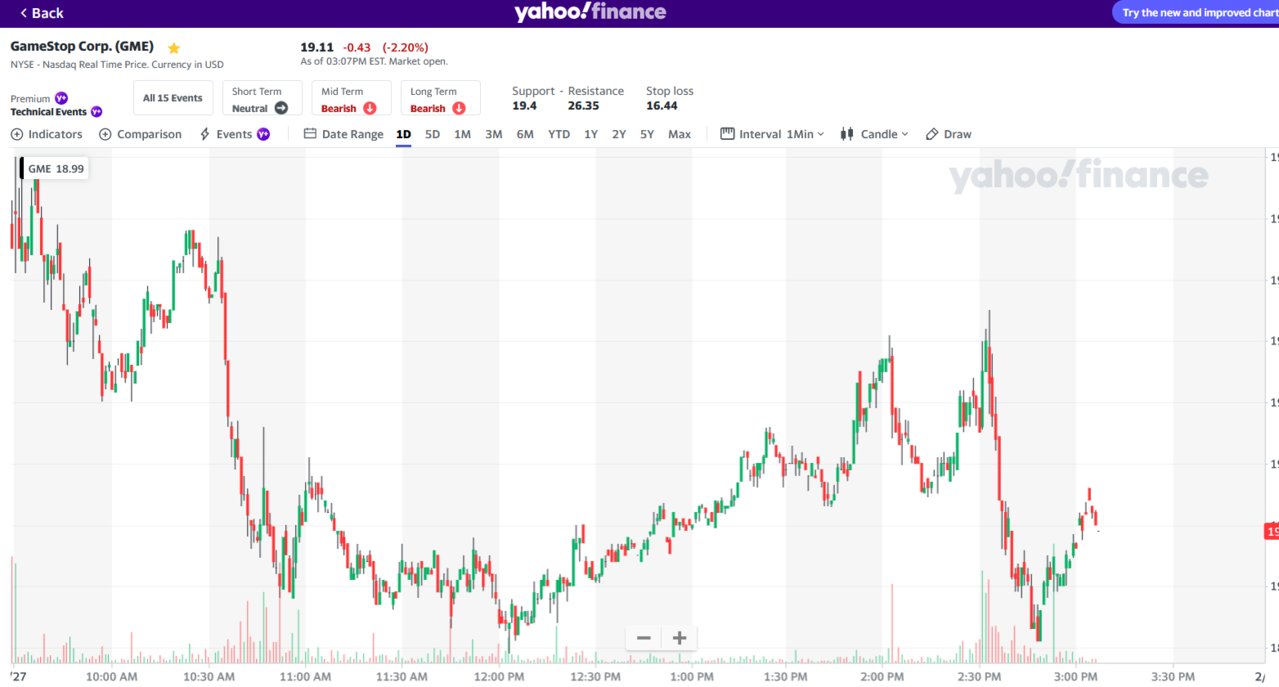
Task: Click the Interval panel icon
Action: click(727, 134)
